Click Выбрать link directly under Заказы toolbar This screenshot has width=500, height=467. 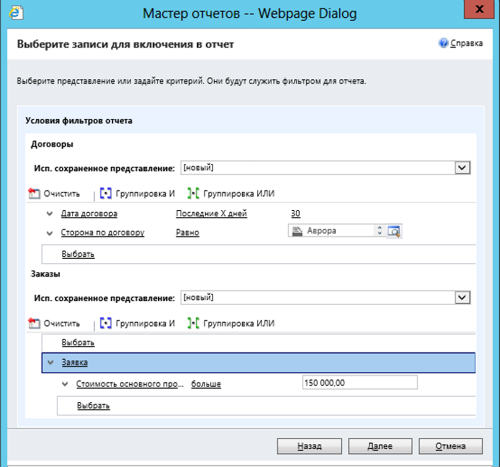(x=78, y=342)
